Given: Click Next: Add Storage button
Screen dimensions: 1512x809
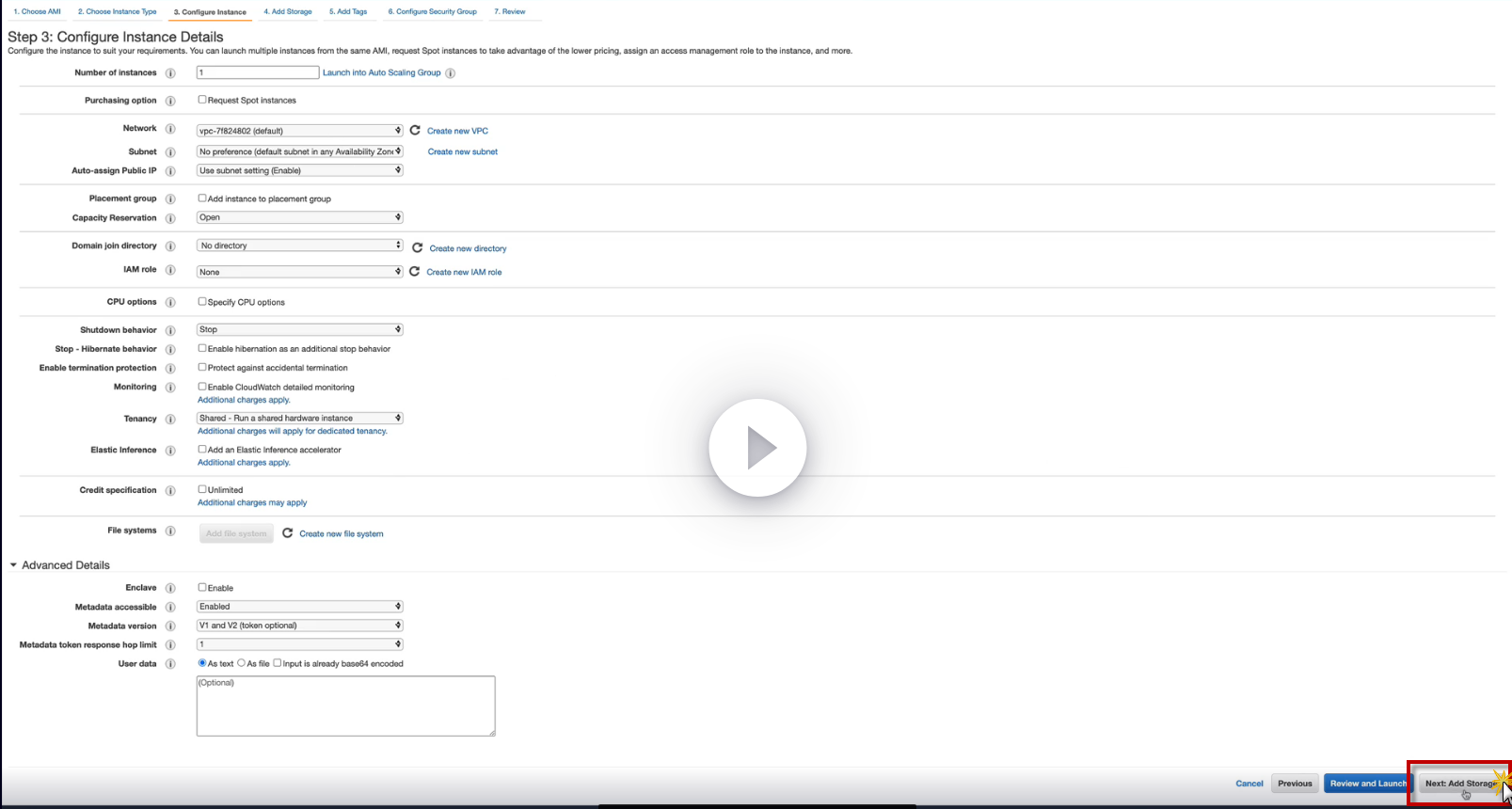Looking at the screenshot, I should [x=1461, y=784].
